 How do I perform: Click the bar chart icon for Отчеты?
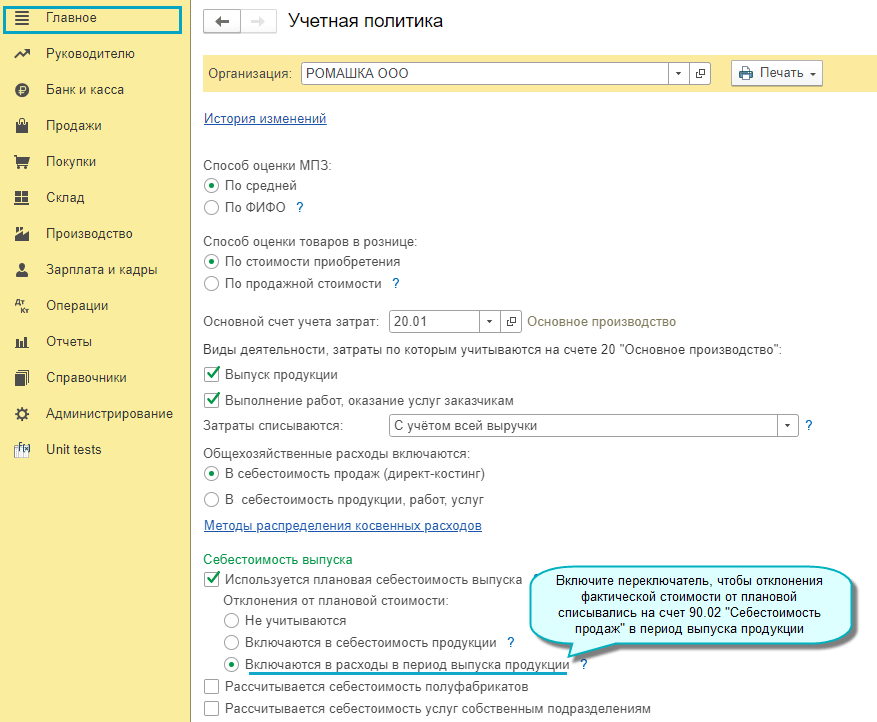tap(22, 342)
